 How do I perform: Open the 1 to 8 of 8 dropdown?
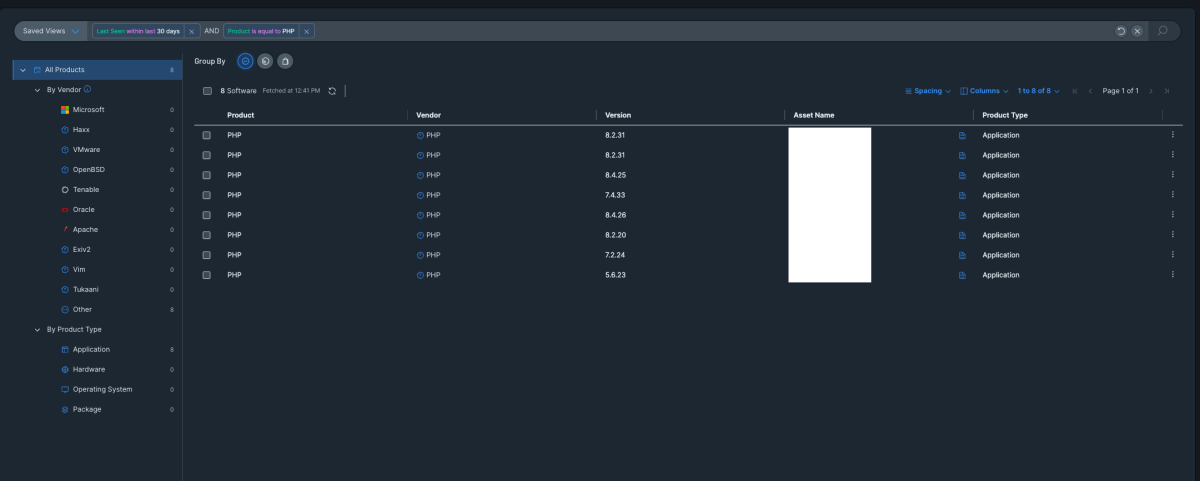pyautogui.click(x=1038, y=91)
